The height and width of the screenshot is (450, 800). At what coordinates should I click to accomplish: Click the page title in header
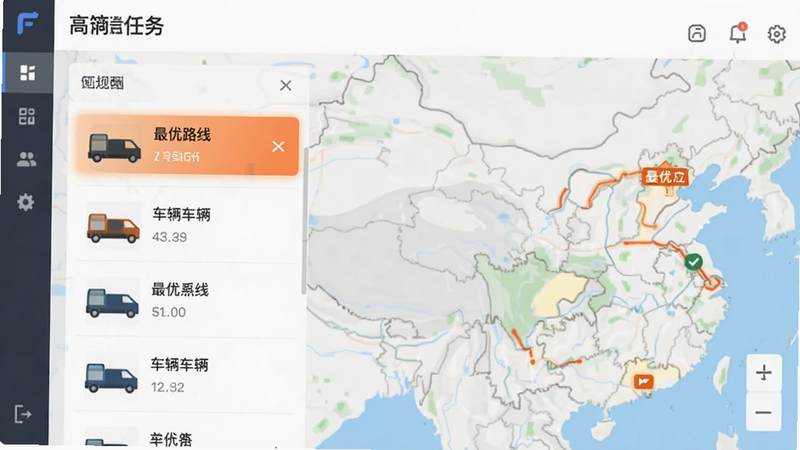pos(116,26)
